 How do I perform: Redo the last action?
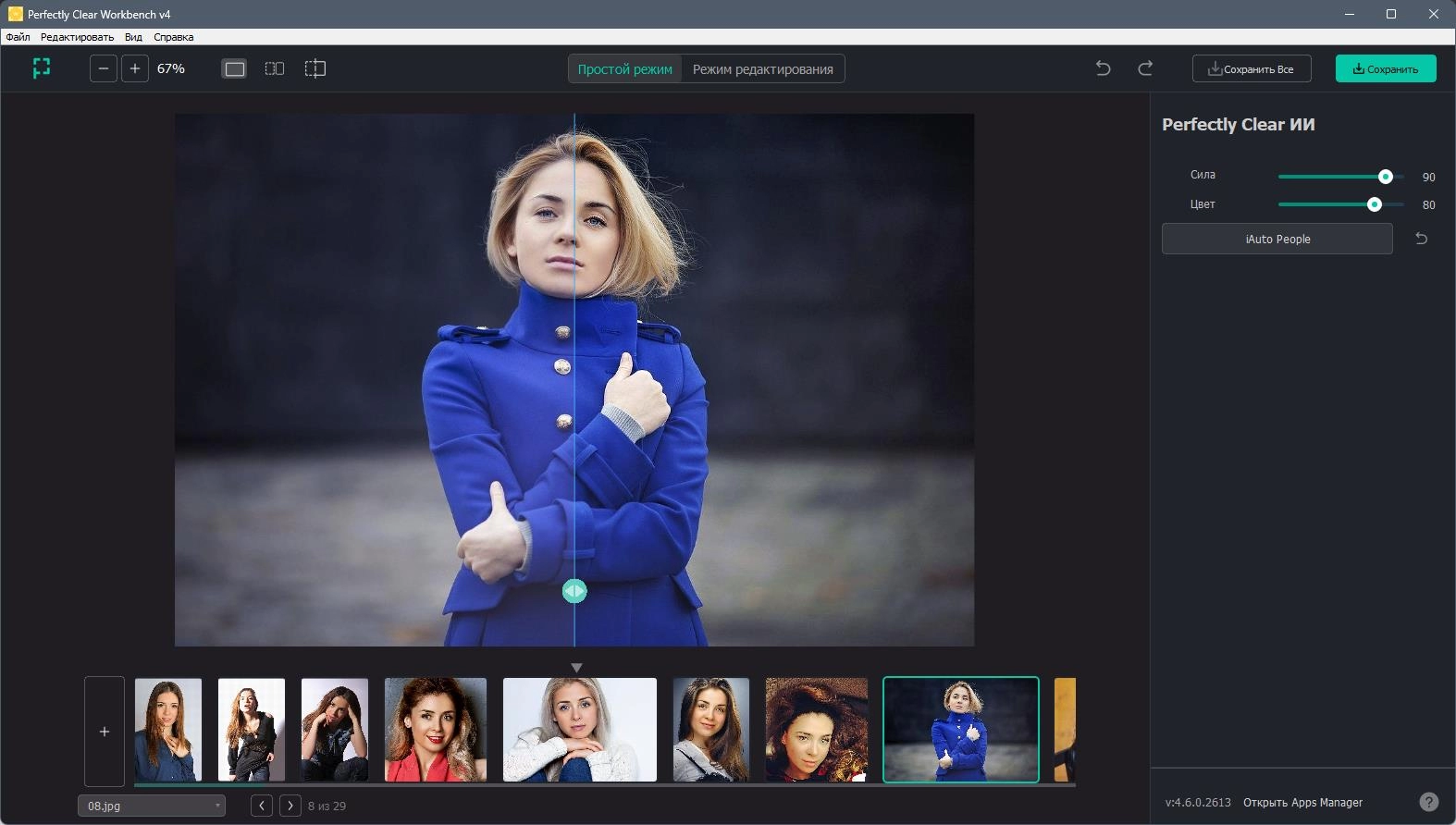[x=1145, y=68]
